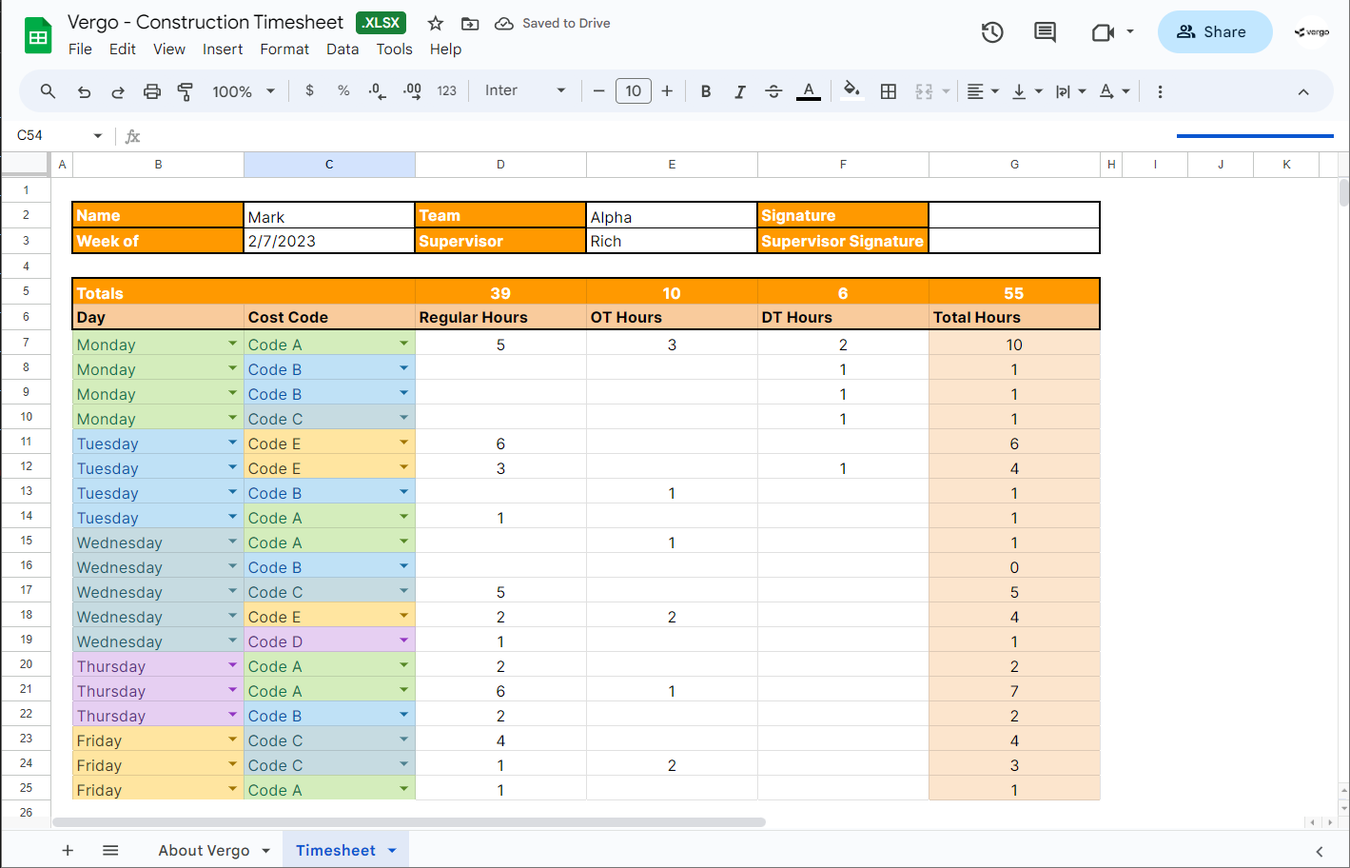The width and height of the screenshot is (1350, 868).
Task: Click the move to folder icon
Action: [470, 23]
